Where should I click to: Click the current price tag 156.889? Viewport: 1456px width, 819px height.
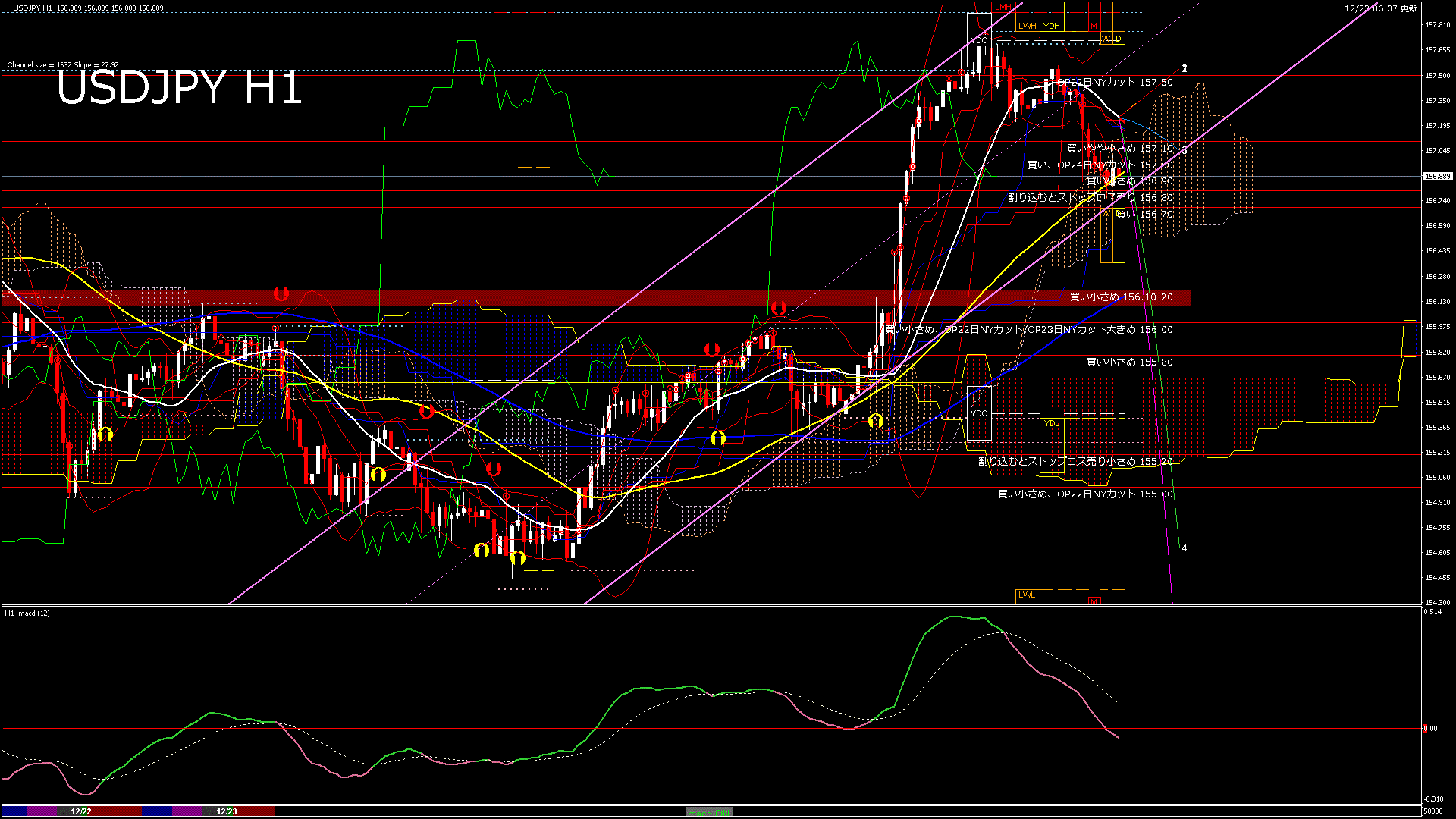[1437, 176]
